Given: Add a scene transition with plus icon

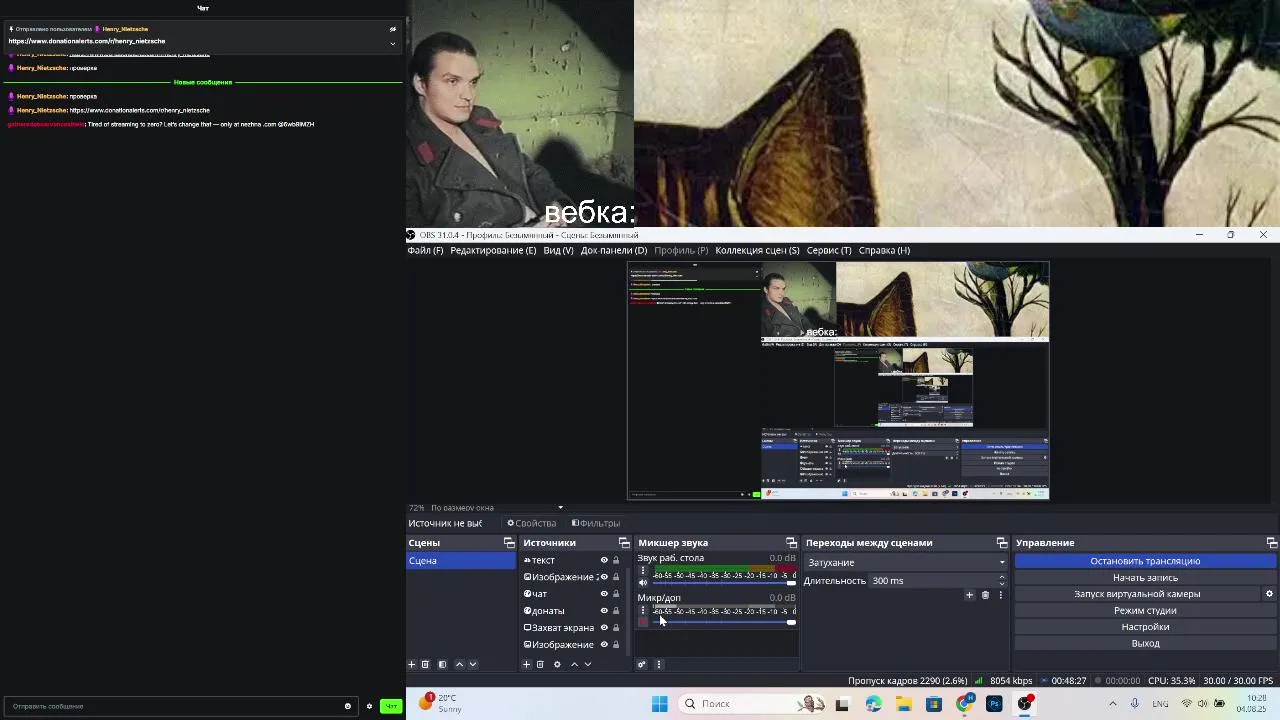Looking at the screenshot, I should pos(969,595).
